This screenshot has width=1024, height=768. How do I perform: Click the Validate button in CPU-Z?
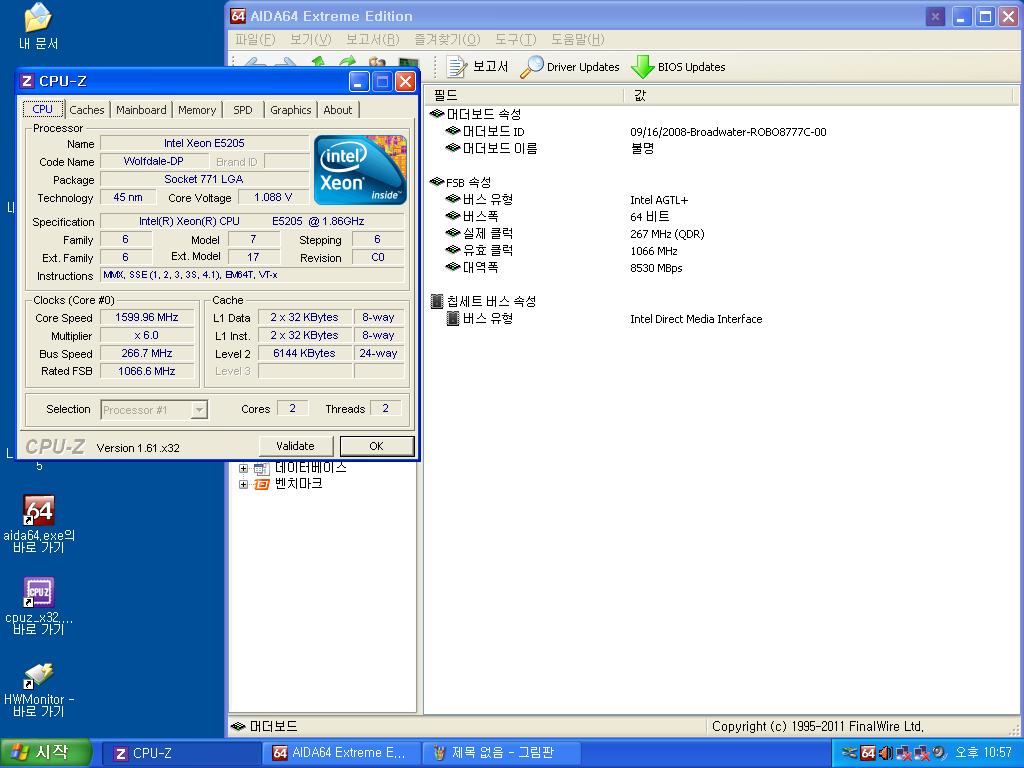[x=296, y=446]
